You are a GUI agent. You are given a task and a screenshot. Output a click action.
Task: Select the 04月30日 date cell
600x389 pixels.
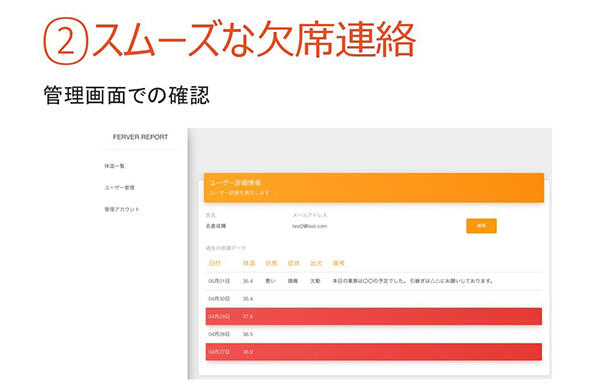[219, 299]
